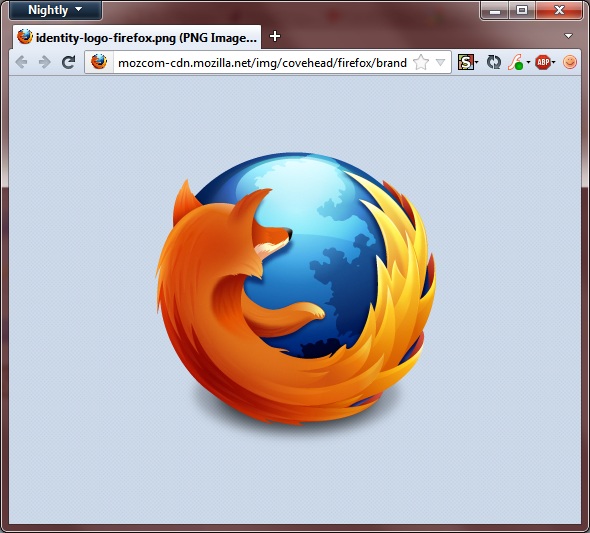Viewport: 590px width, 533px height.
Task: Minimize the Nightly window
Action: point(495,10)
